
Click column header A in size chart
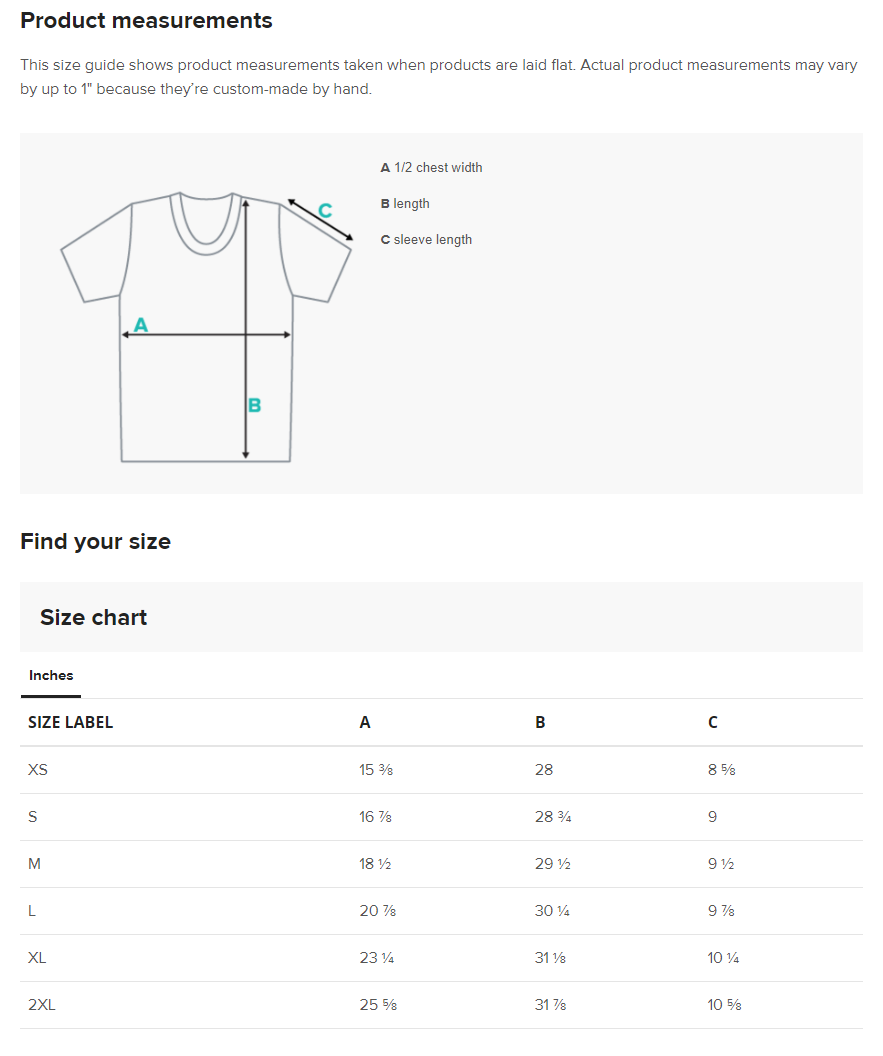point(365,722)
